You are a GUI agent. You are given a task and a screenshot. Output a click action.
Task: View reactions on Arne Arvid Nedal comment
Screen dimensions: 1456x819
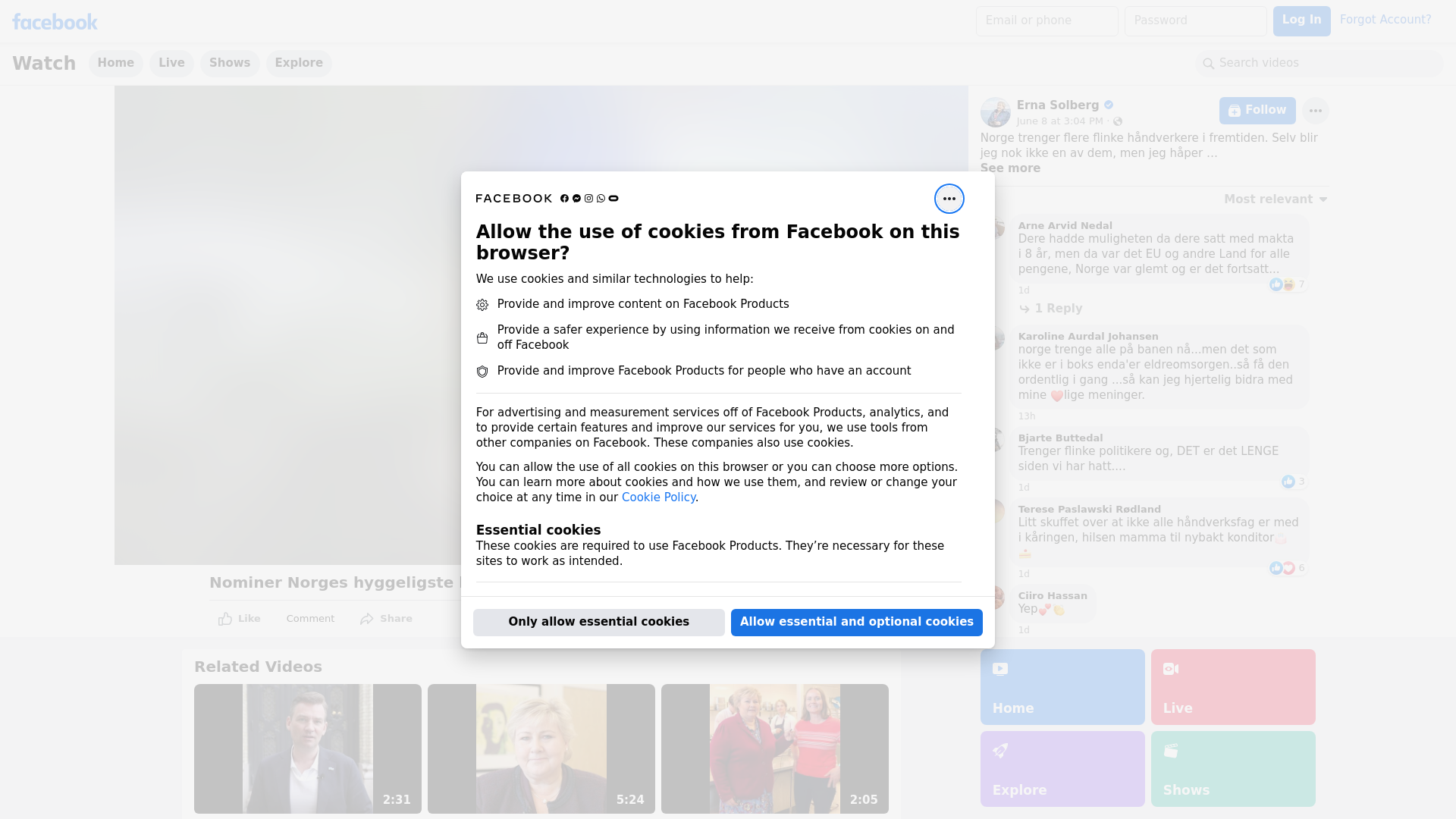pos(1287,284)
